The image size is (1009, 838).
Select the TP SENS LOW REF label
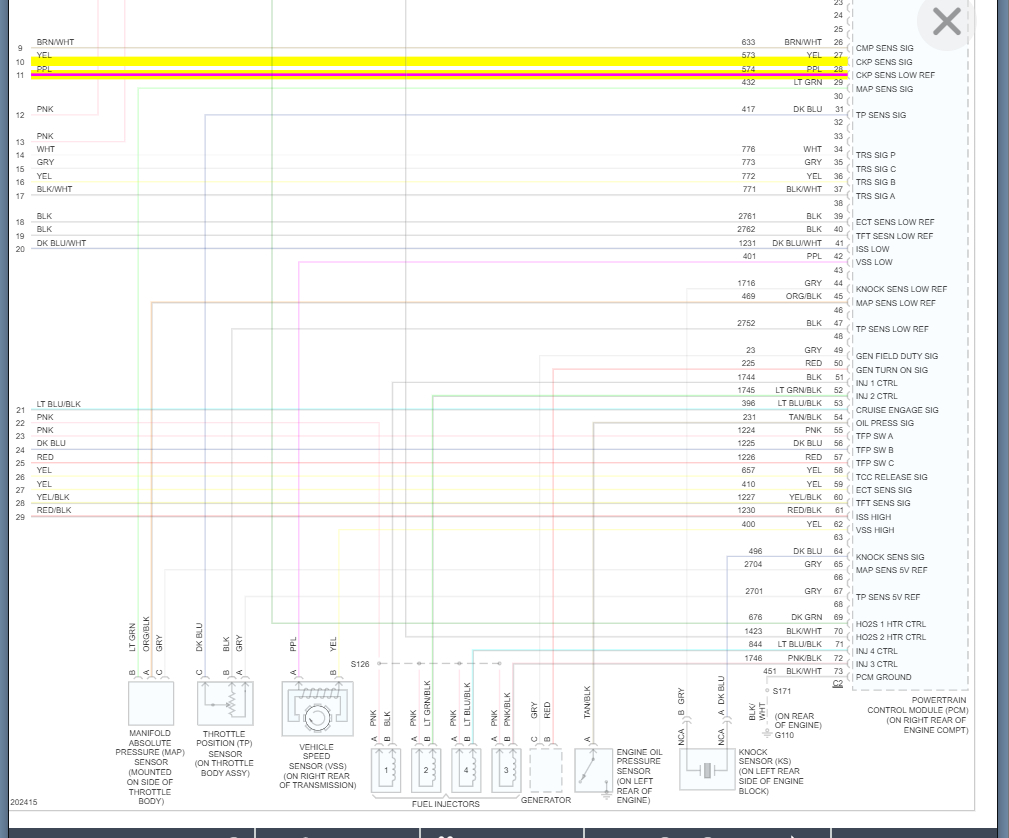[892, 329]
